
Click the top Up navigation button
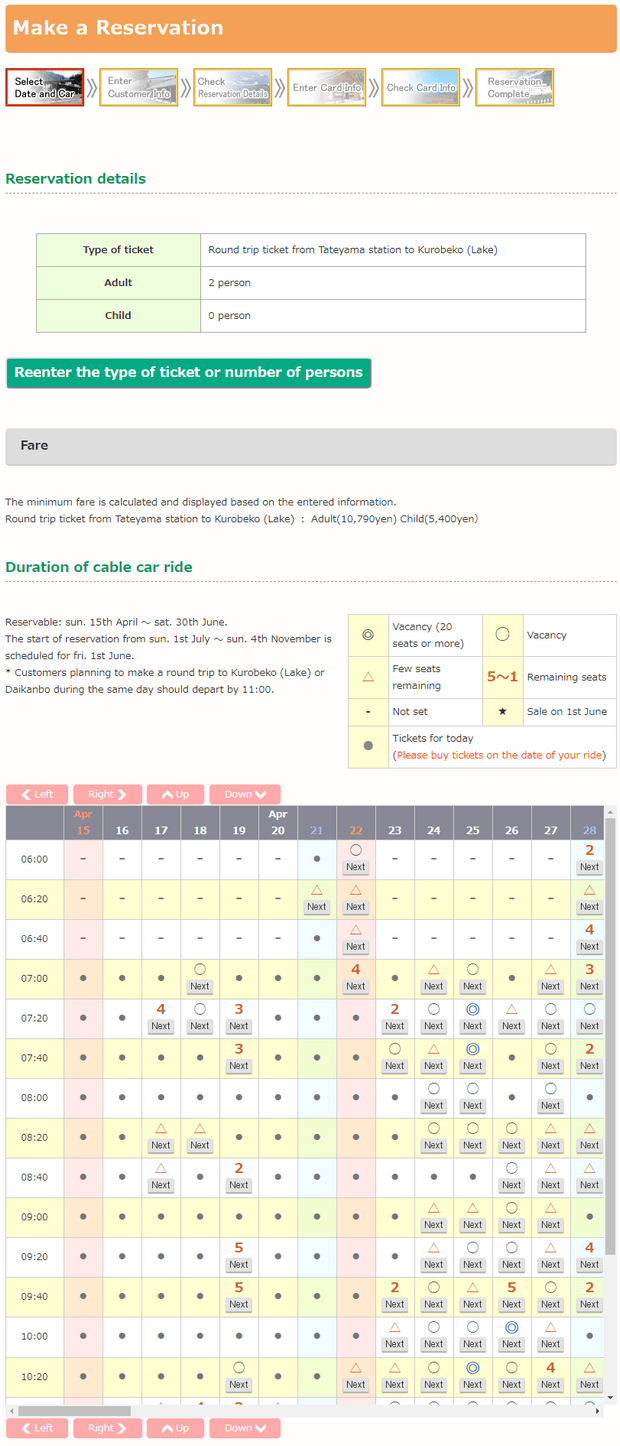175,794
